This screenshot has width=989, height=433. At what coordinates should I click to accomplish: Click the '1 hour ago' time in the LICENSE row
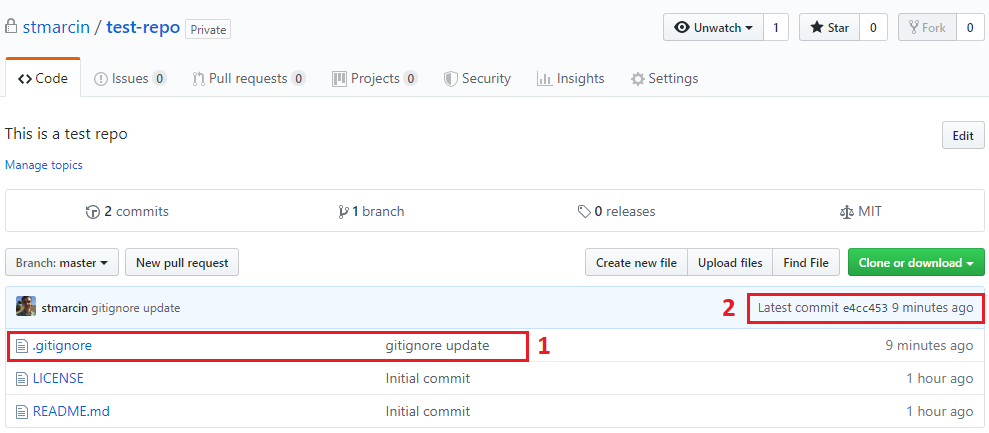click(x=940, y=379)
